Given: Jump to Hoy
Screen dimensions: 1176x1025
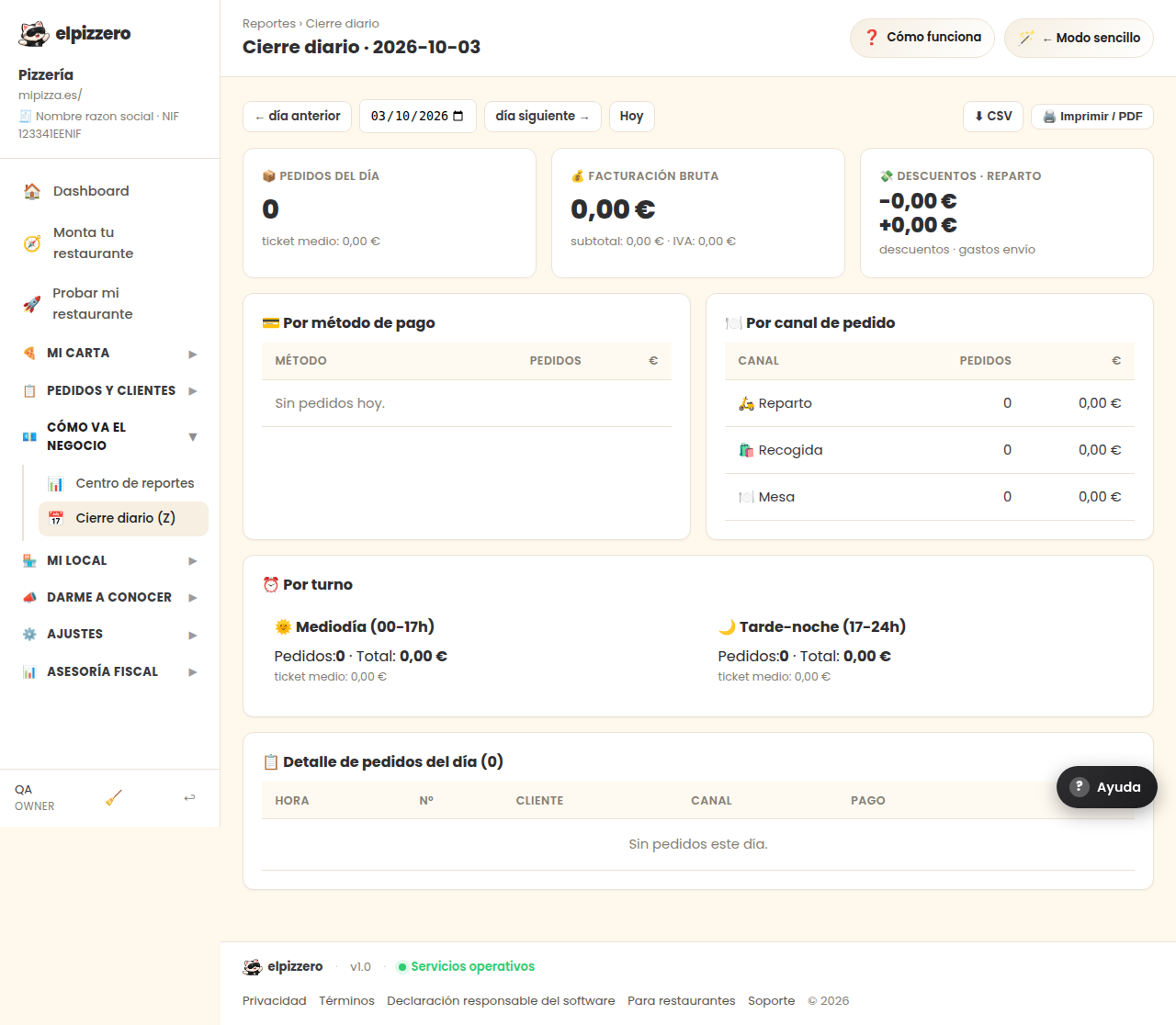Looking at the screenshot, I should [632, 117].
